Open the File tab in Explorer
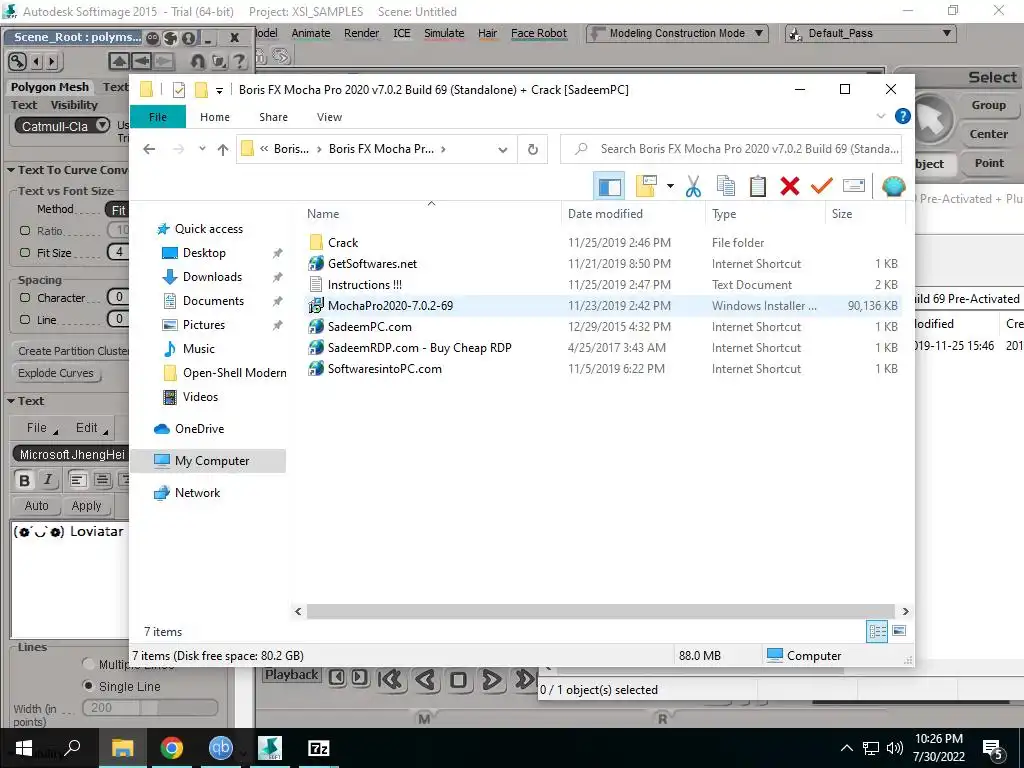The image size is (1024, 768). pos(158,117)
